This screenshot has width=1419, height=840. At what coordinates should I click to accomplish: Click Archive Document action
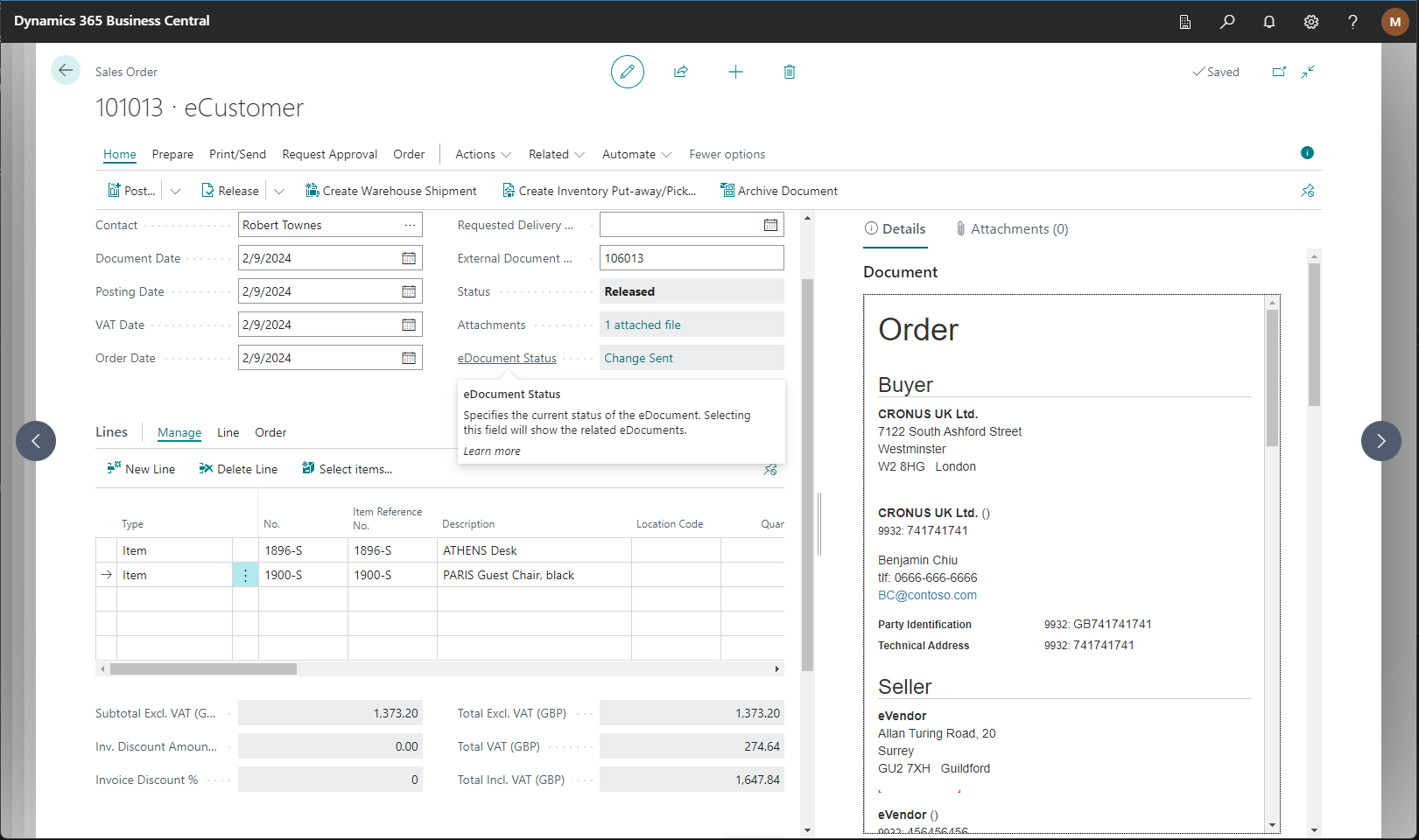point(778,191)
